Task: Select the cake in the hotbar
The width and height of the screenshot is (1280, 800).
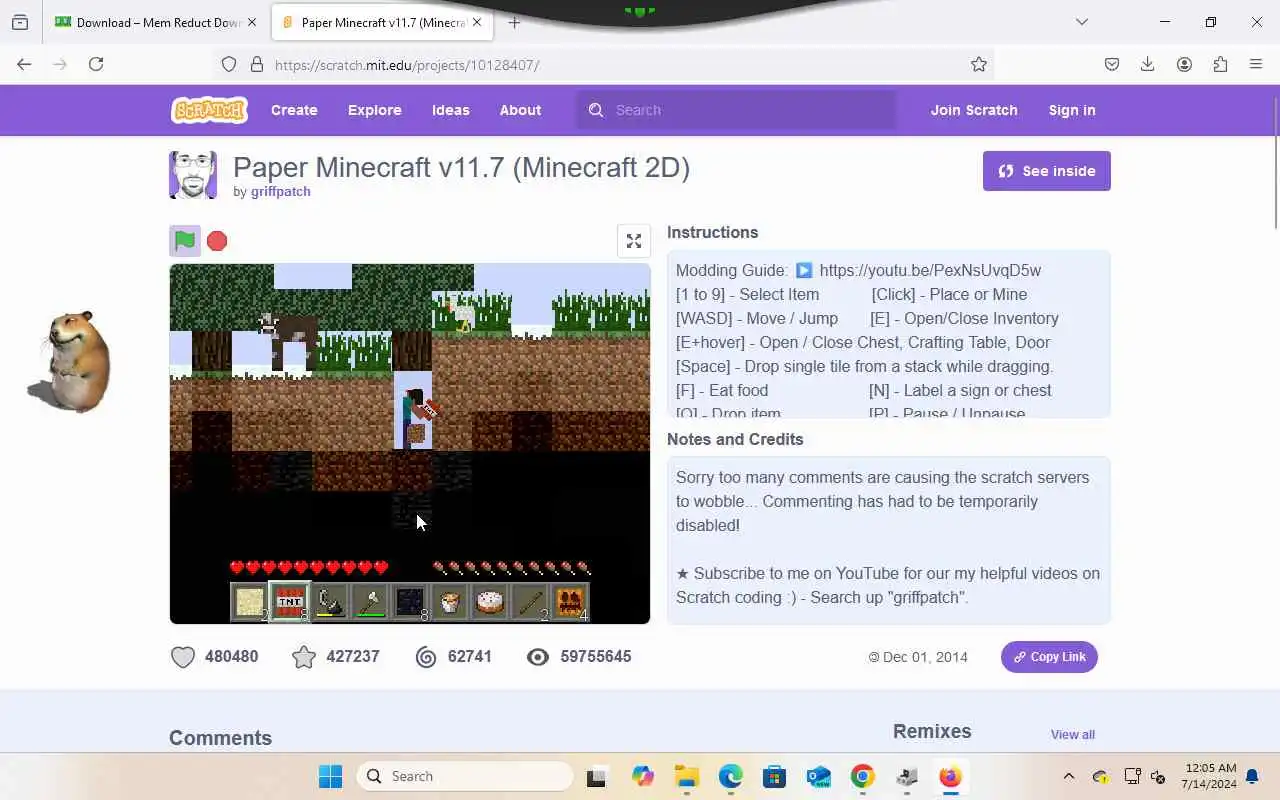Action: 490,602
